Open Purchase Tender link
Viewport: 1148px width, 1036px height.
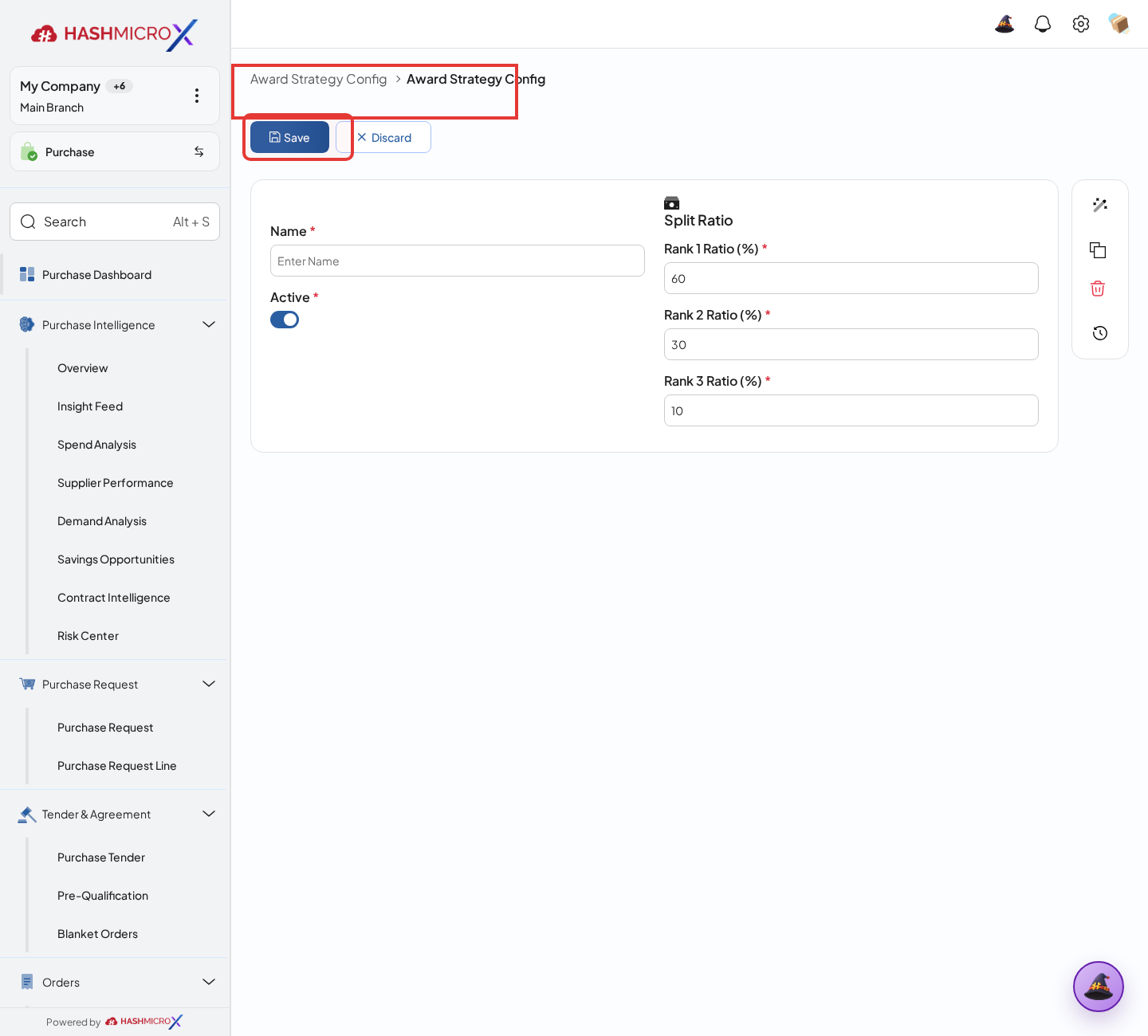click(x=101, y=857)
